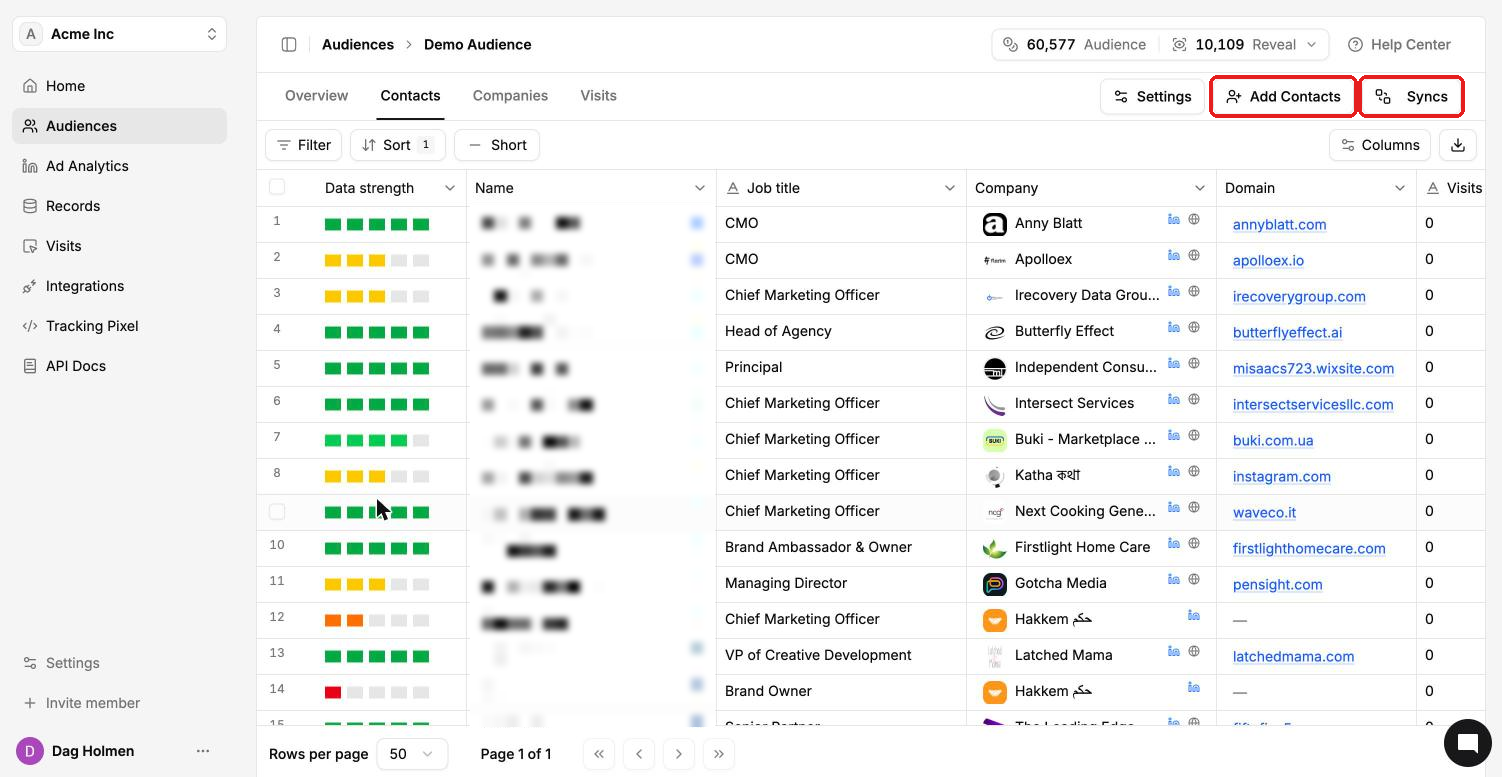
Task: Click the Audiences breadcrumb
Action: [358, 44]
